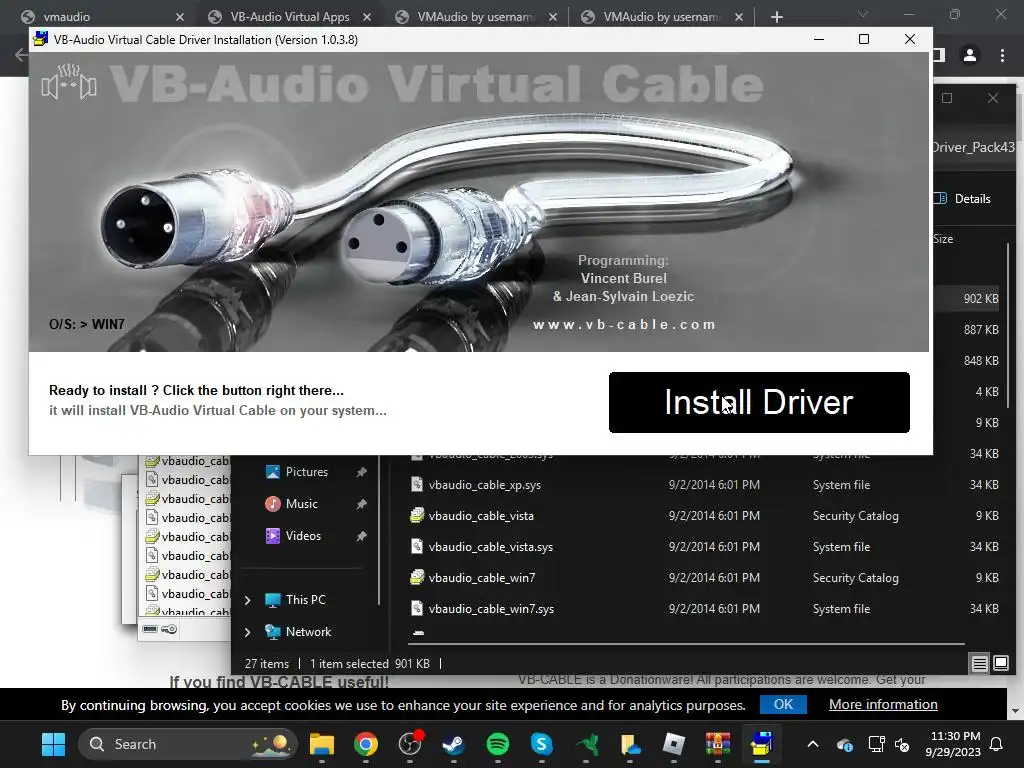Screen dimensions: 1024x768
Task: Open the Windows Start menu
Action: point(53,744)
